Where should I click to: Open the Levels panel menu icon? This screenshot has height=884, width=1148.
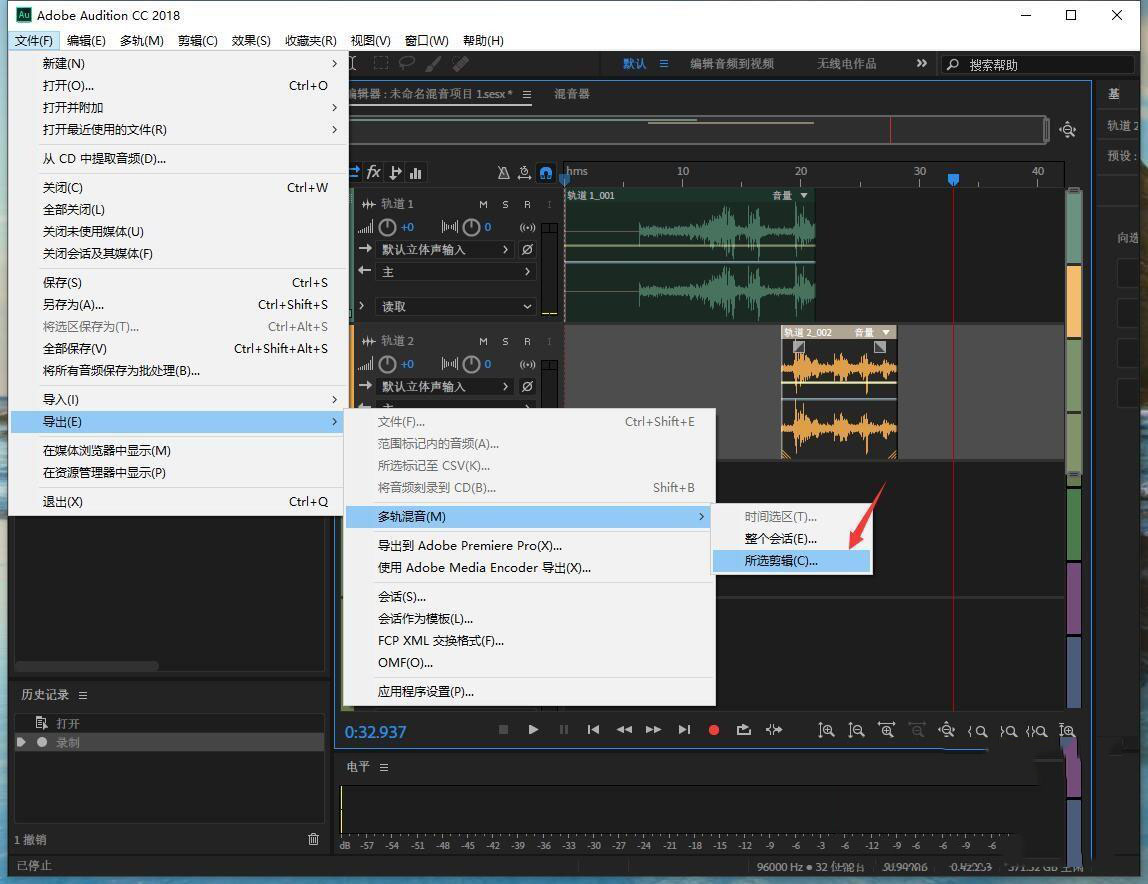pos(384,767)
